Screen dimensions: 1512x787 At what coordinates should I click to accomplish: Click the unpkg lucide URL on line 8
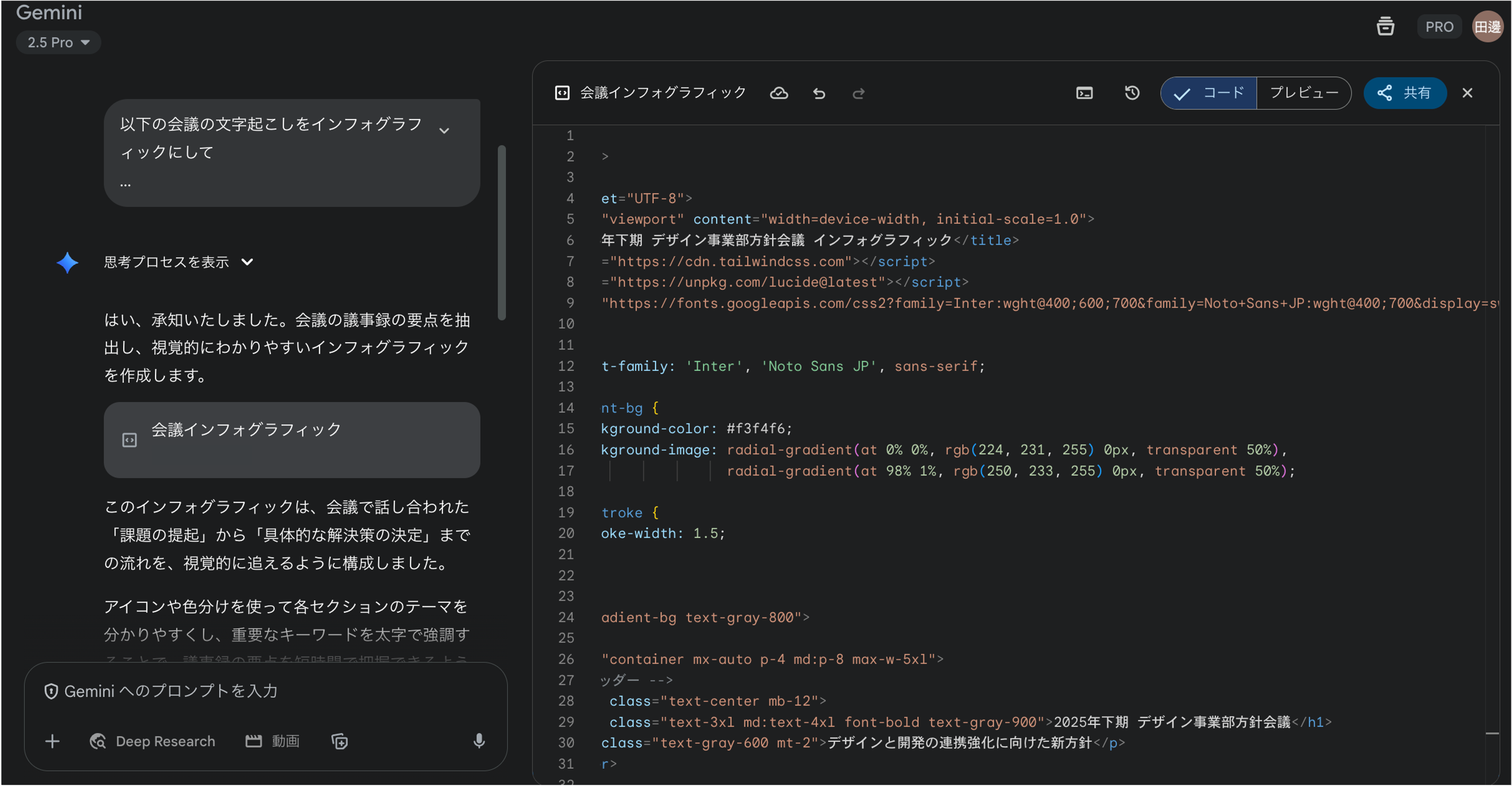tap(748, 282)
